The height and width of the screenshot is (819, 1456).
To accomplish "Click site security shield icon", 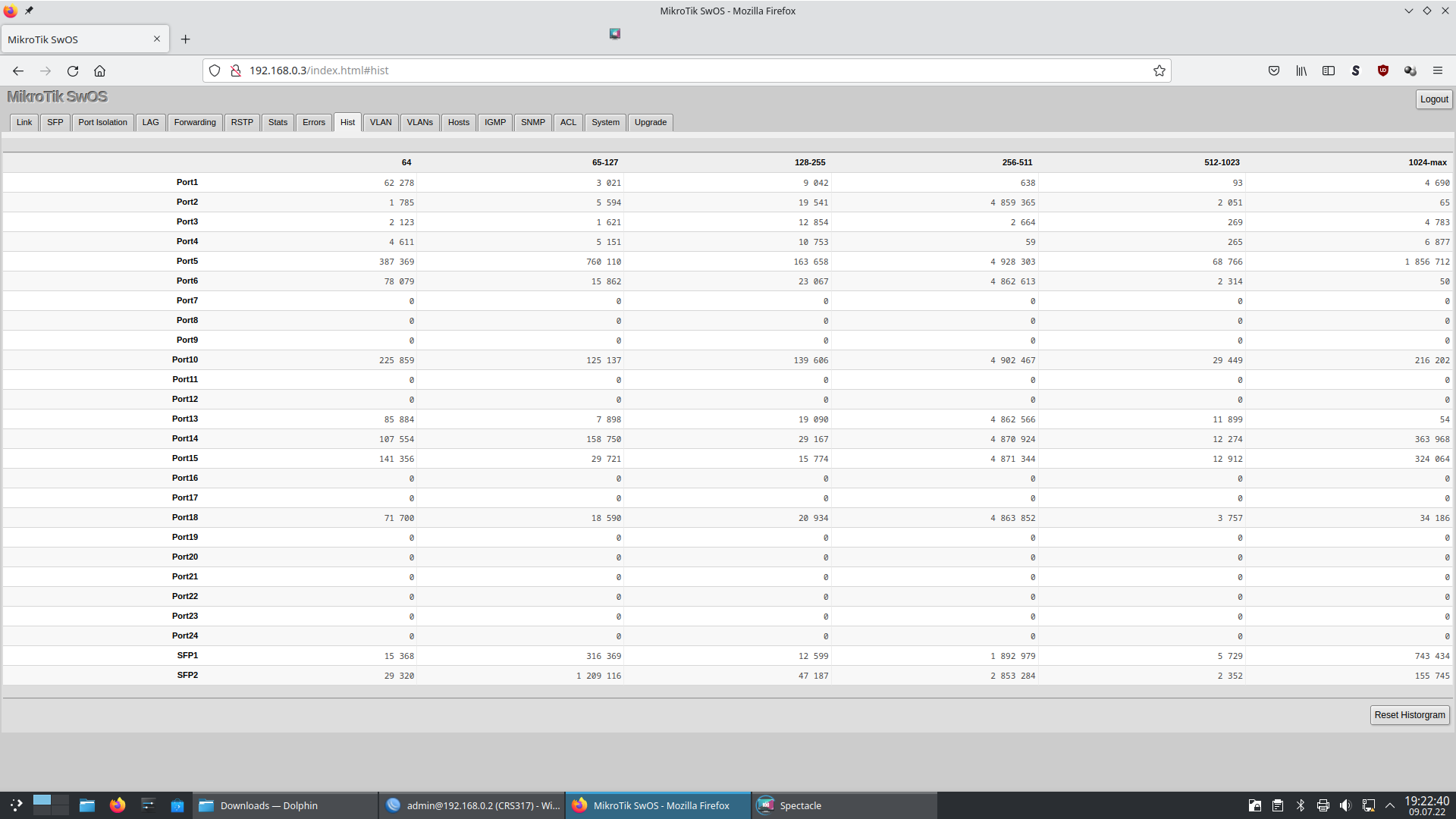I will (x=215, y=71).
